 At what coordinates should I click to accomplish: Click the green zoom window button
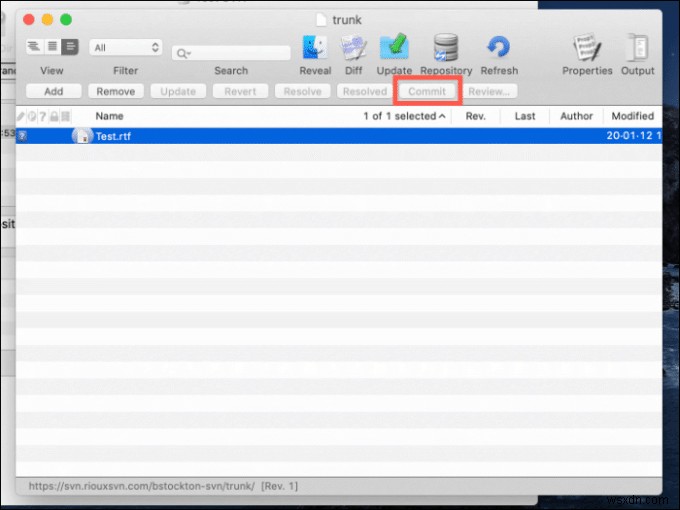coord(66,20)
